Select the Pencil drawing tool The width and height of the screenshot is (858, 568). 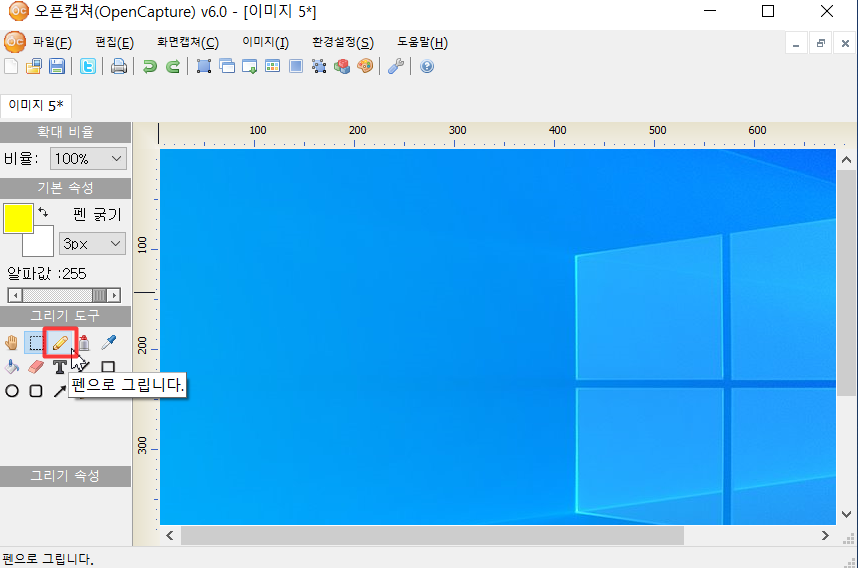pos(60,343)
